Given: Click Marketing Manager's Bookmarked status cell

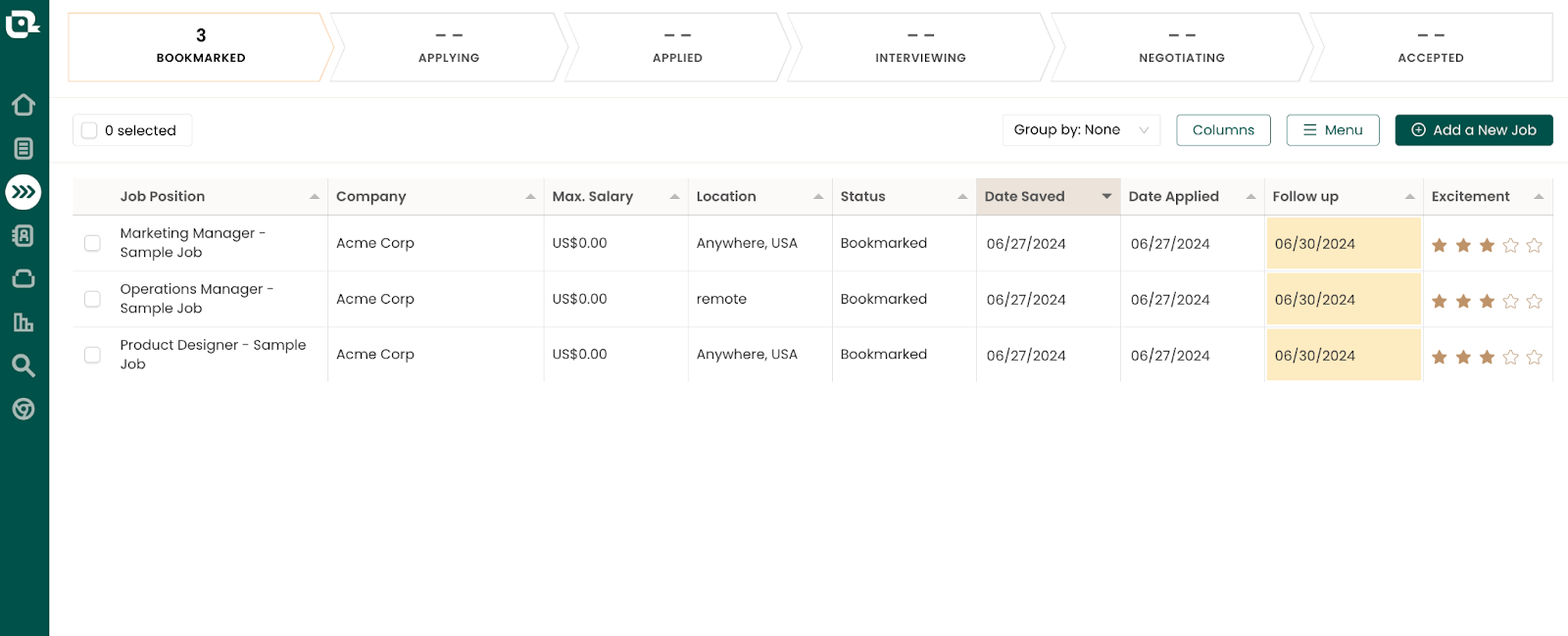Looking at the screenshot, I should [x=905, y=243].
